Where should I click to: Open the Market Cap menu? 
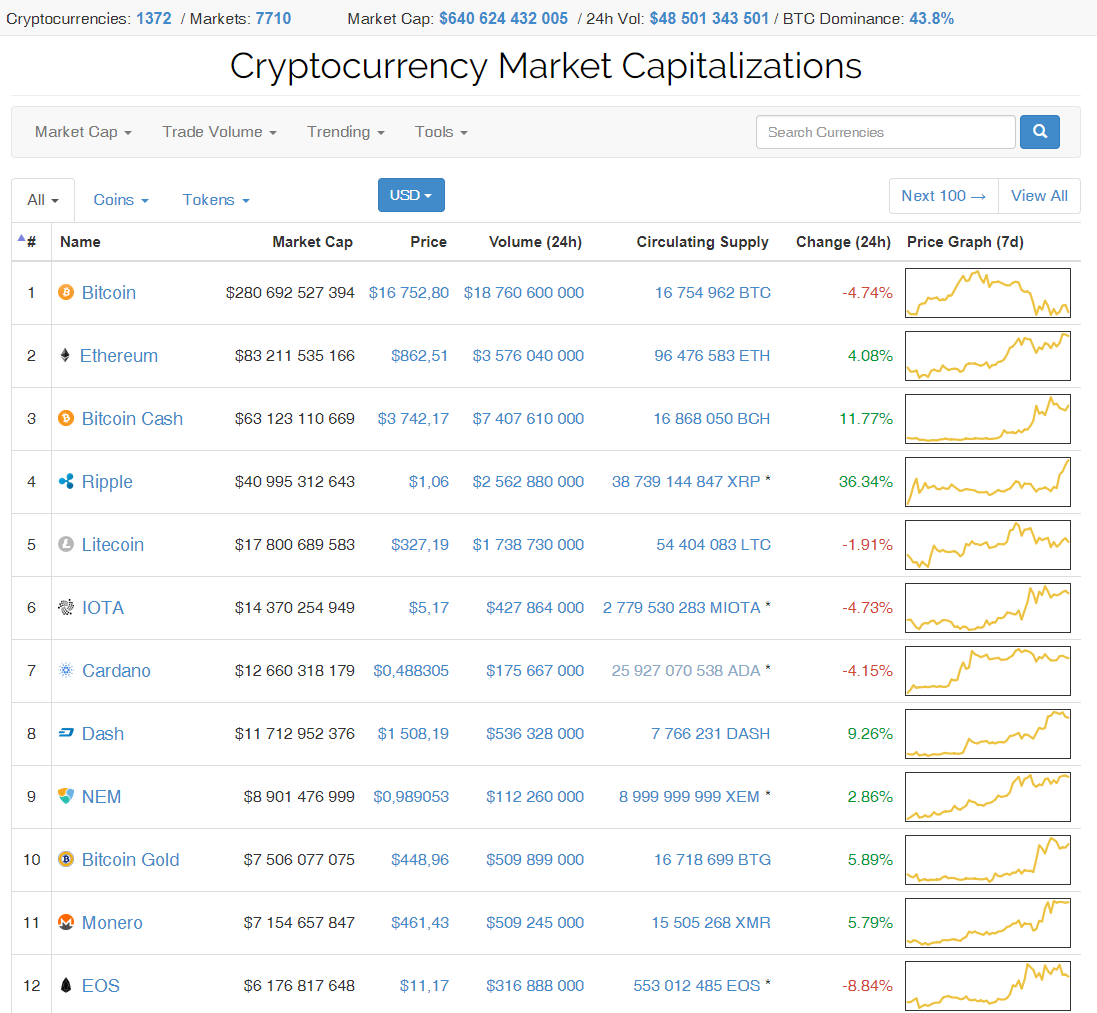83,132
